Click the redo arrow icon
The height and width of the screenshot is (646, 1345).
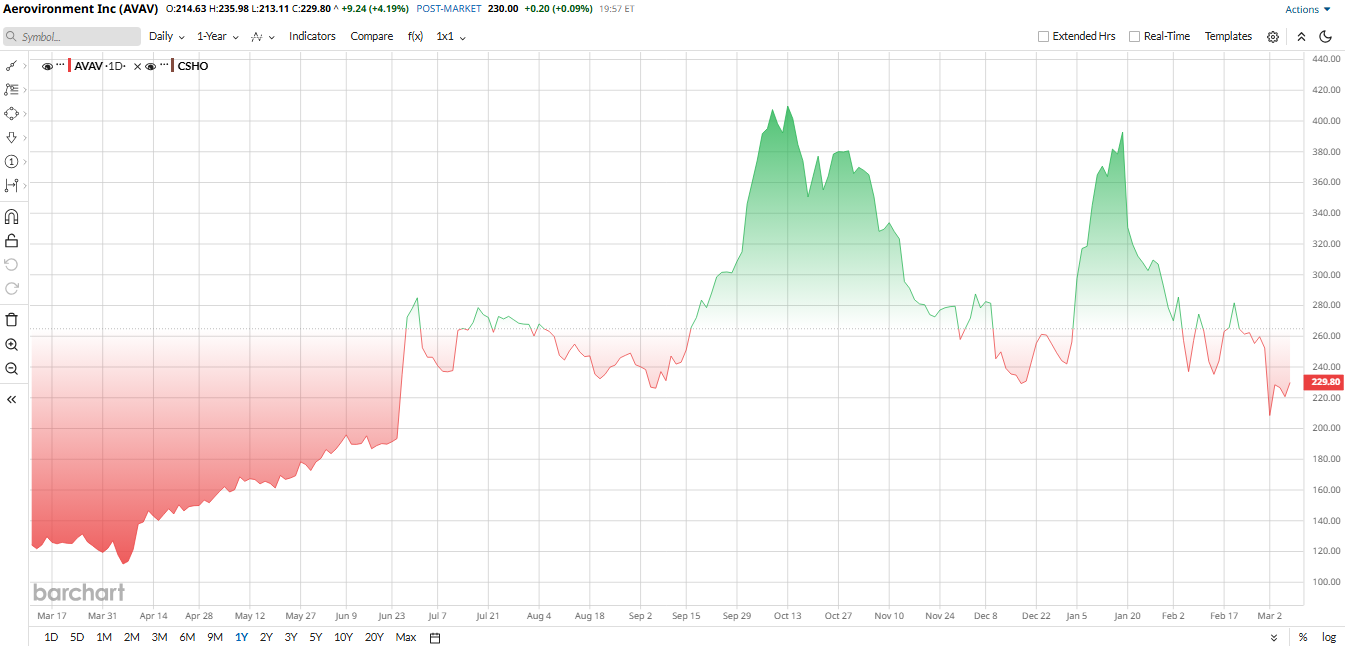(x=11, y=288)
